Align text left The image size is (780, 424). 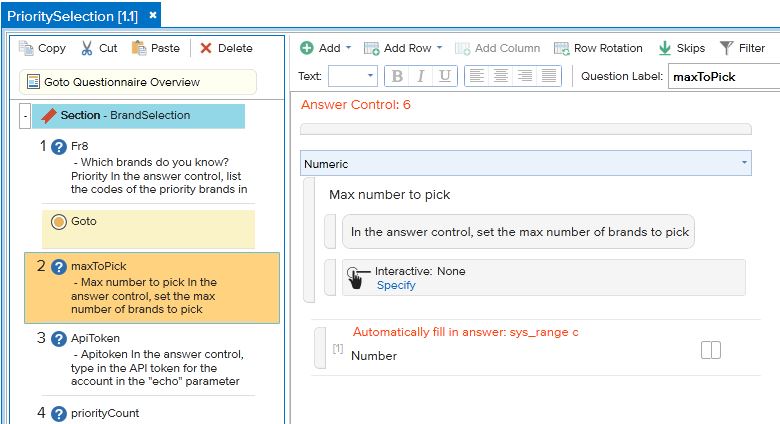tap(477, 76)
